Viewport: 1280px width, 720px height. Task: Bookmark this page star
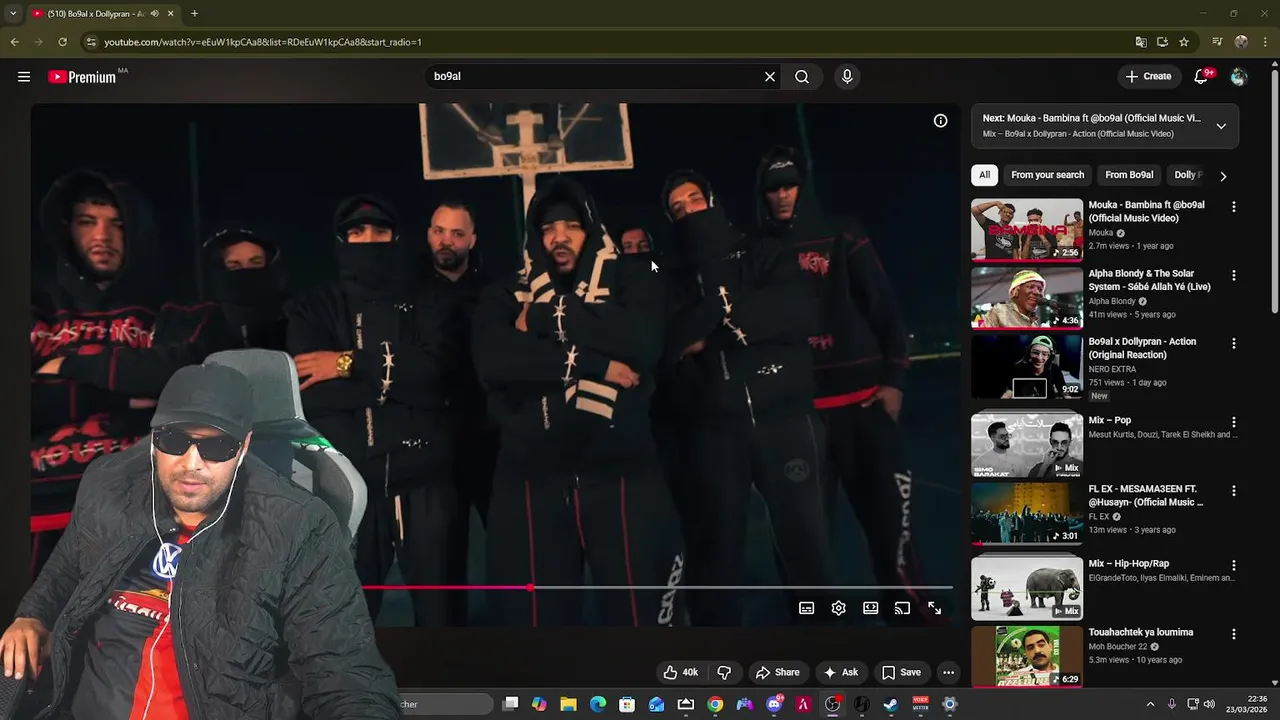[1184, 42]
